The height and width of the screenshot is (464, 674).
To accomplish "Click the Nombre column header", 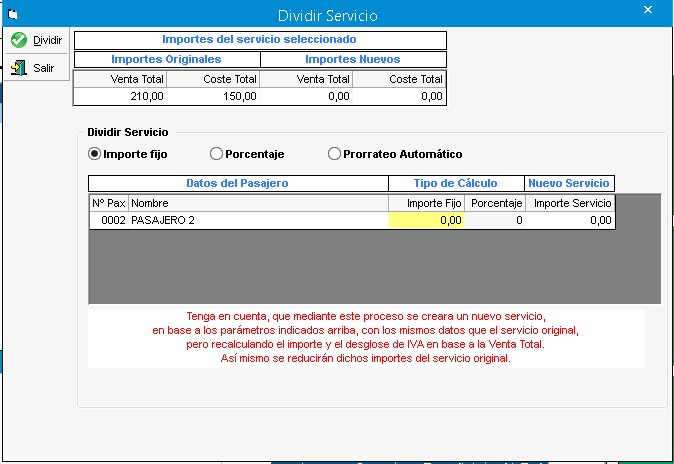I will click(258, 203).
